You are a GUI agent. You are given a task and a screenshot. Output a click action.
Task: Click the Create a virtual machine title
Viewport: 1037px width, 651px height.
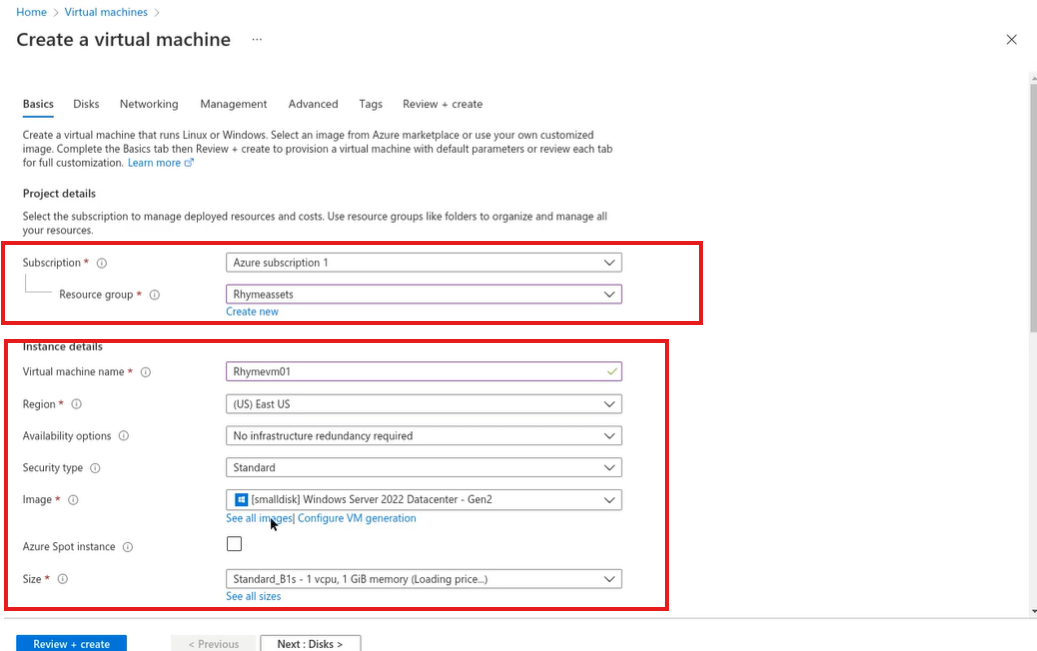[124, 40]
